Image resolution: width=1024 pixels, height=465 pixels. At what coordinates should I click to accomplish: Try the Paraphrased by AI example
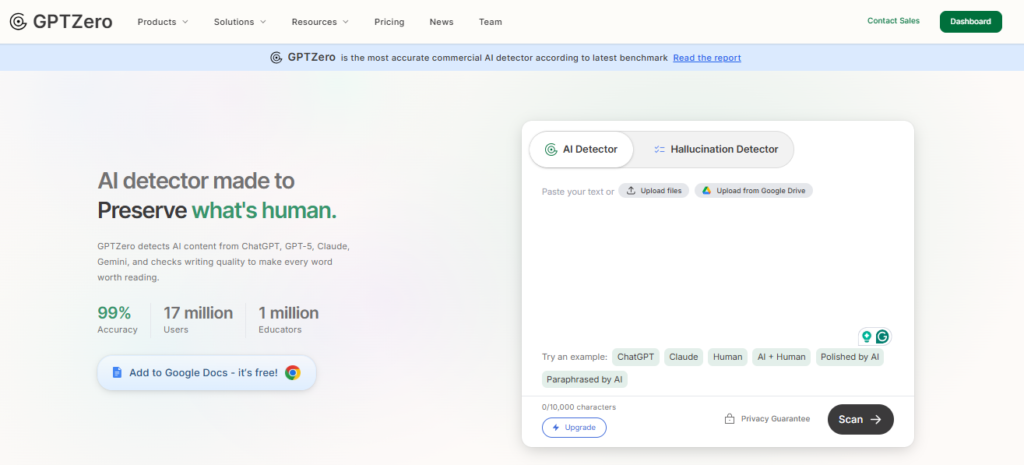584,379
